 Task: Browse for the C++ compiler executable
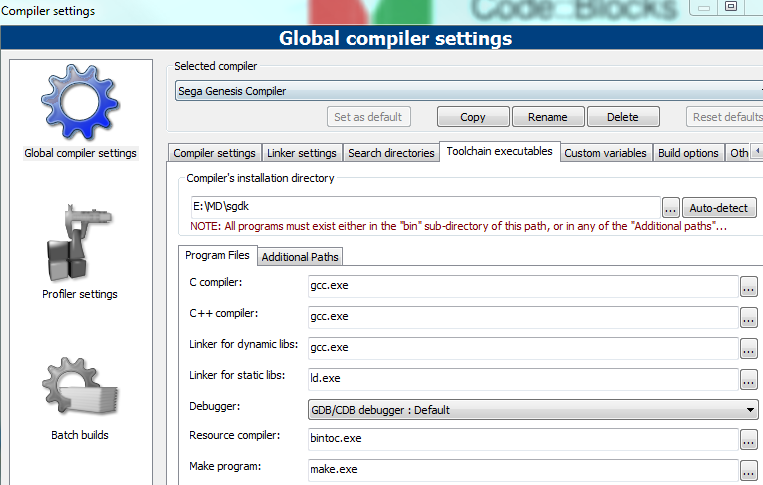748,317
